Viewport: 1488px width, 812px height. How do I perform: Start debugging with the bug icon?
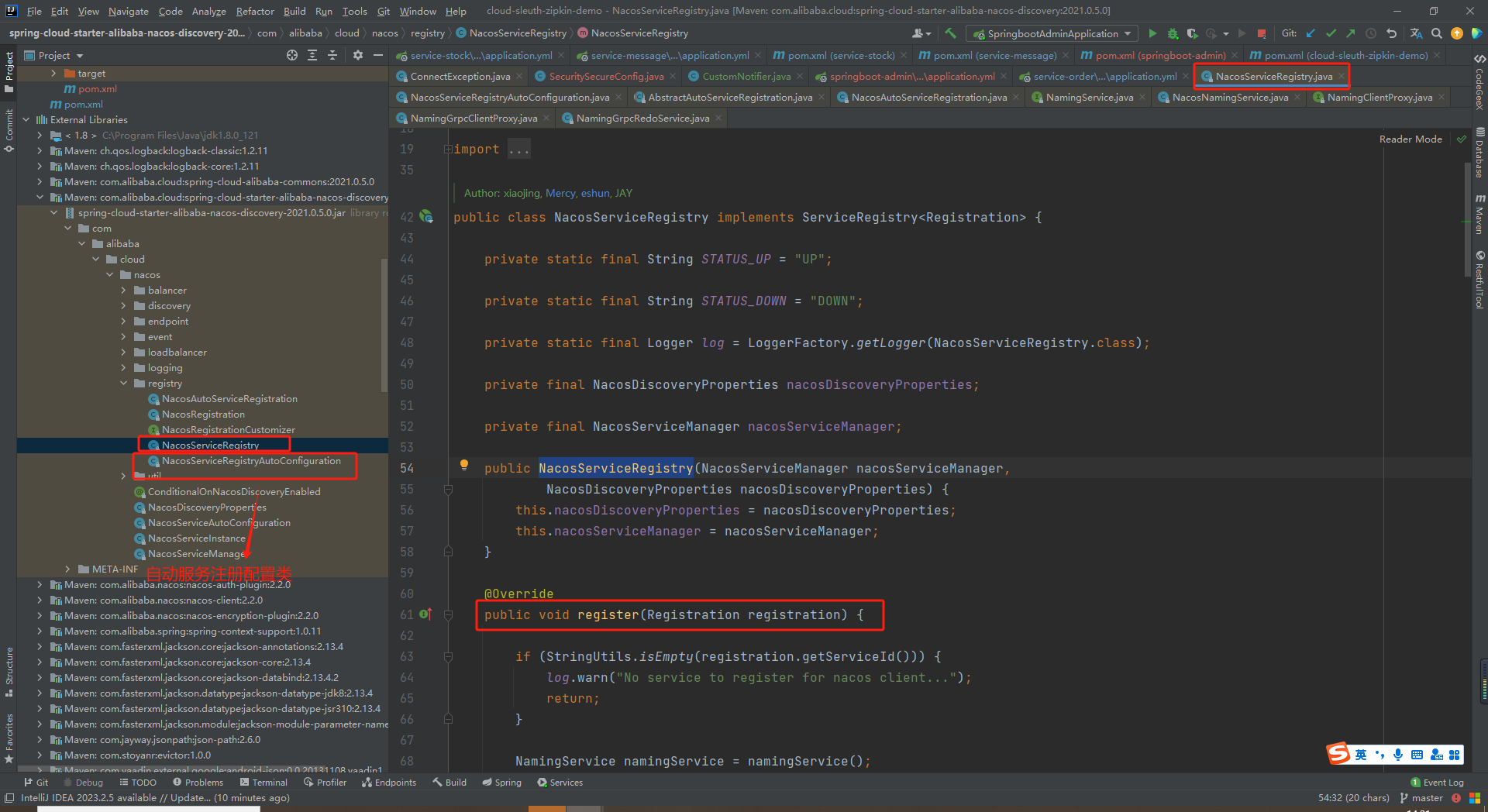click(1173, 33)
